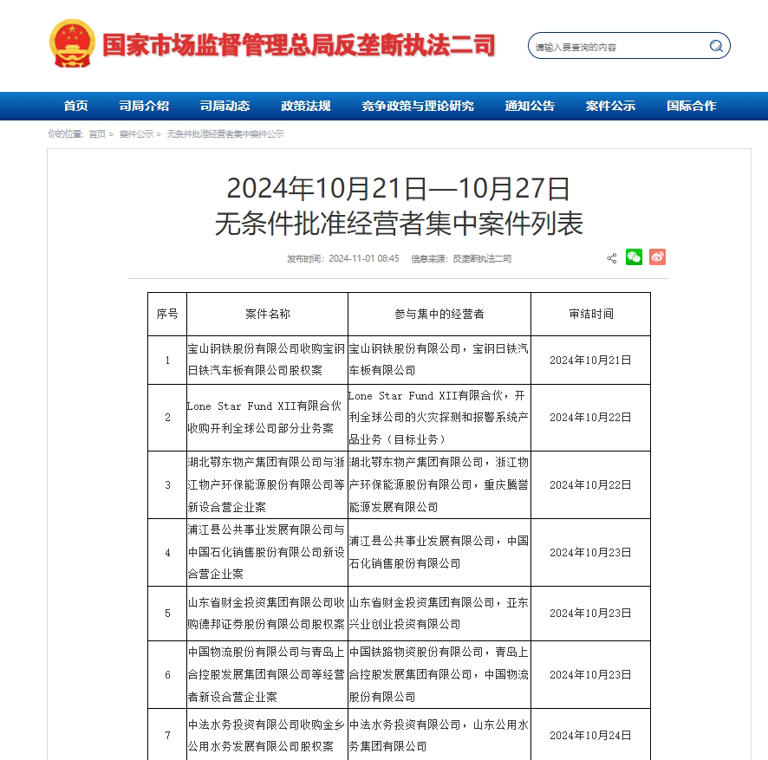
Task: Click the article title 2024年10月21日—10月27日
Action: (398, 189)
